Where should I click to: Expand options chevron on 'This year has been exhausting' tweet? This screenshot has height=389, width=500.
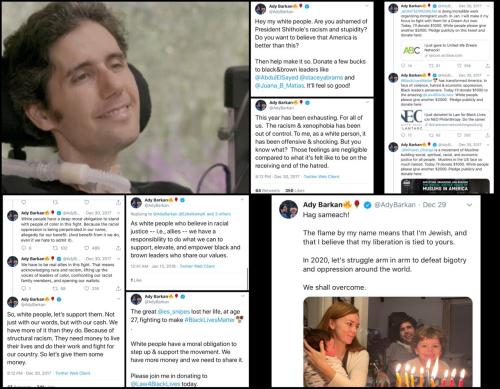(367, 102)
